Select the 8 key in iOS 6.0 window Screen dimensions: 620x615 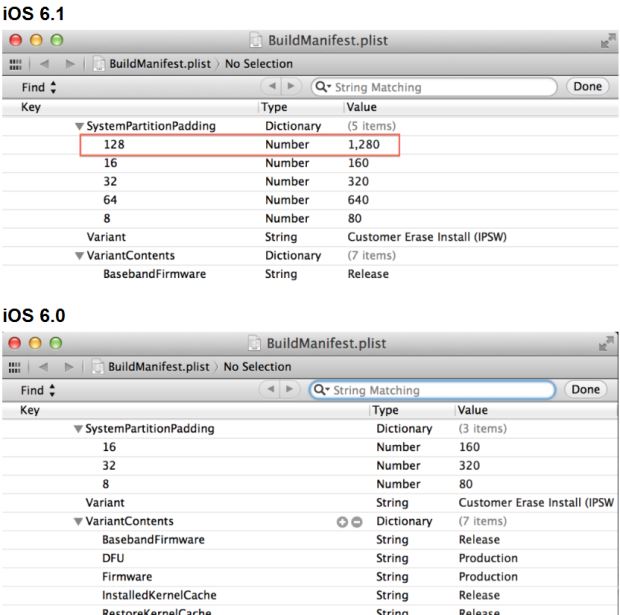tap(106, 484)
